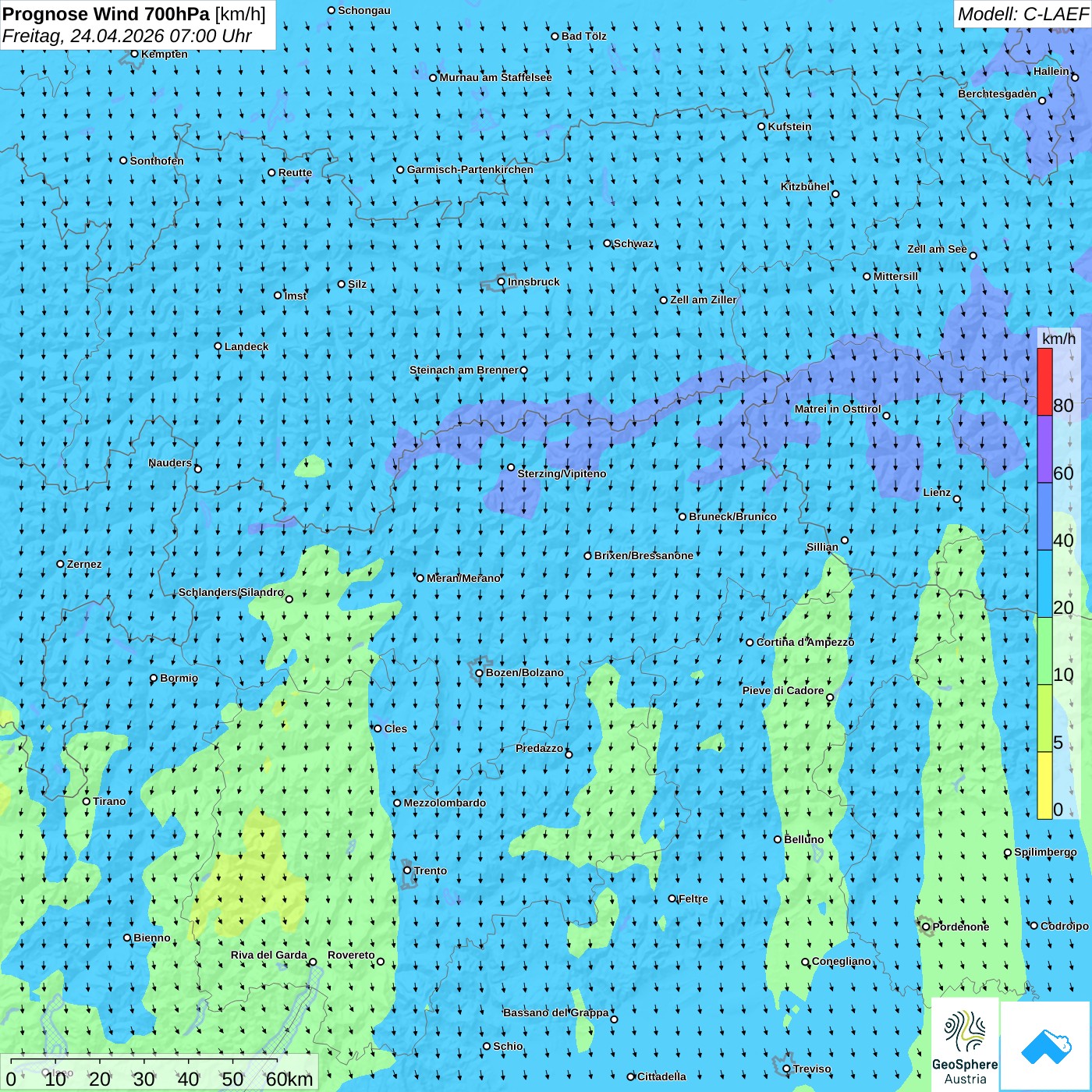Click the GeoSphere Austria logo
1092x1092 pixels.
pos(965,1045)
